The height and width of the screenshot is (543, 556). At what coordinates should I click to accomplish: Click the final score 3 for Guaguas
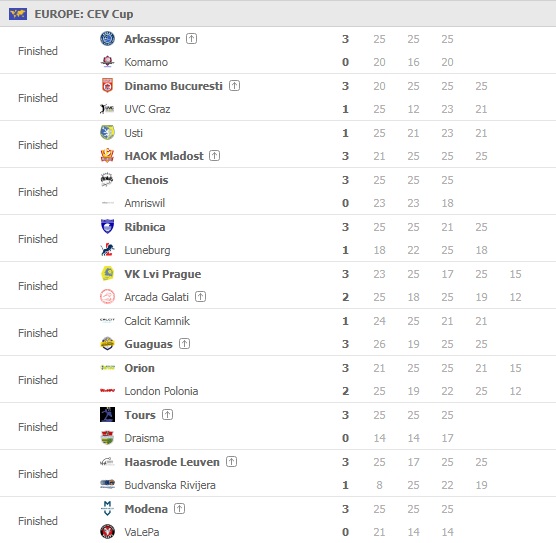[345, 344]
